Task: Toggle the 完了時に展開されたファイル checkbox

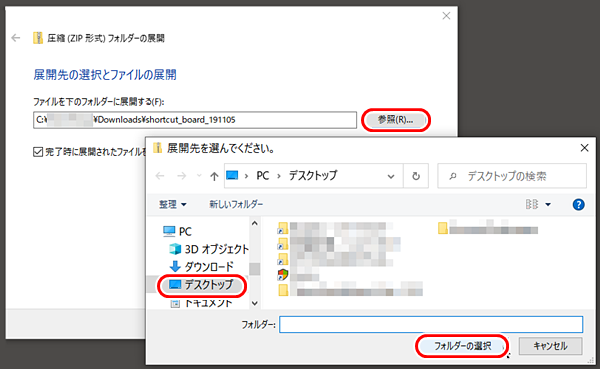Action: click(38, 152)
